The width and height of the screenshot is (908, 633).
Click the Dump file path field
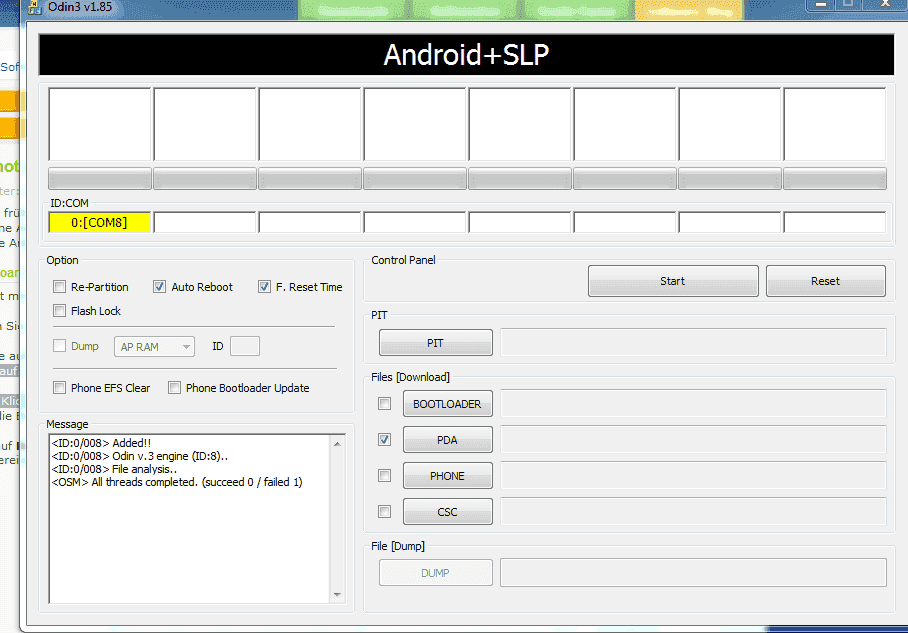click(x=693, y=572)
